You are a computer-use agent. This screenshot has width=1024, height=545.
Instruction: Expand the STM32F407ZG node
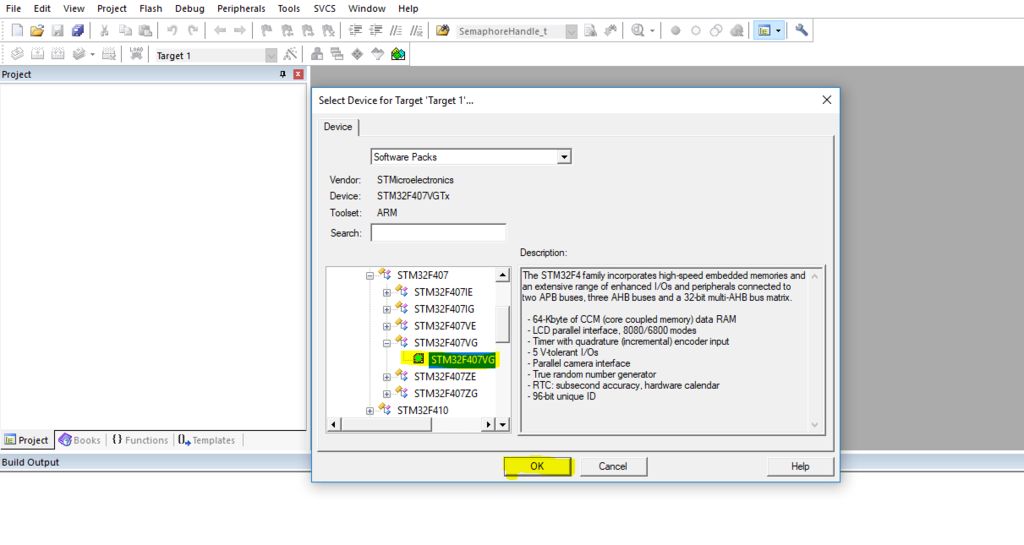click(x=387, y=394)
